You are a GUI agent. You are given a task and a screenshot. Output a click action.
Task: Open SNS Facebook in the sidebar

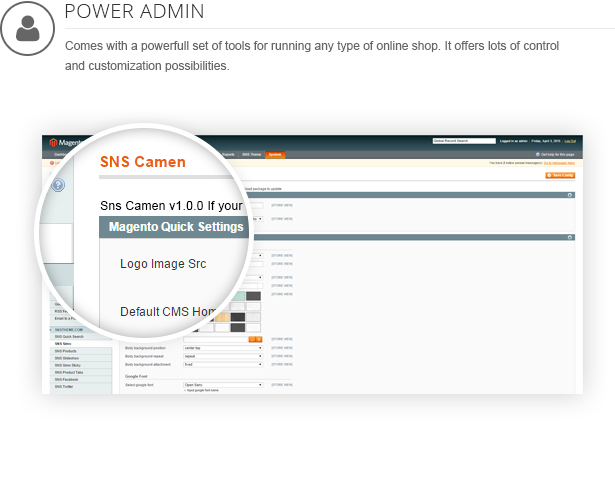click(68, 379)
